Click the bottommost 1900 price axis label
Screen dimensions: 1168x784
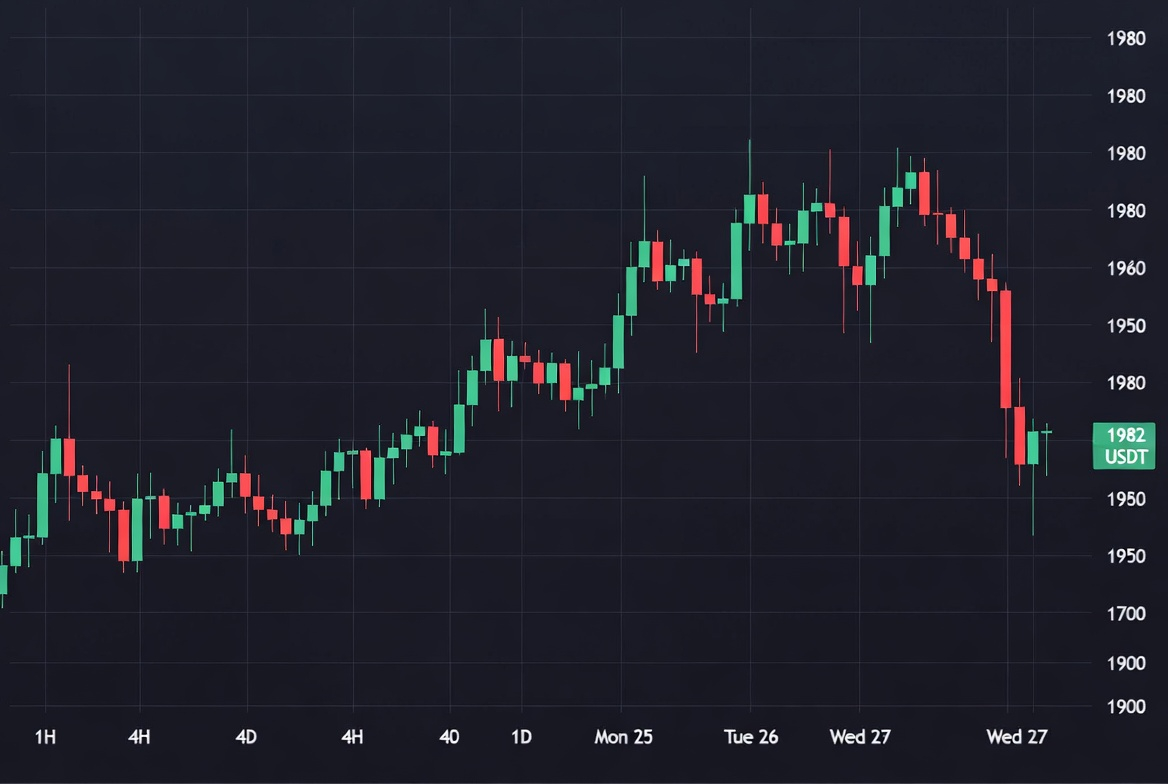1126,707
